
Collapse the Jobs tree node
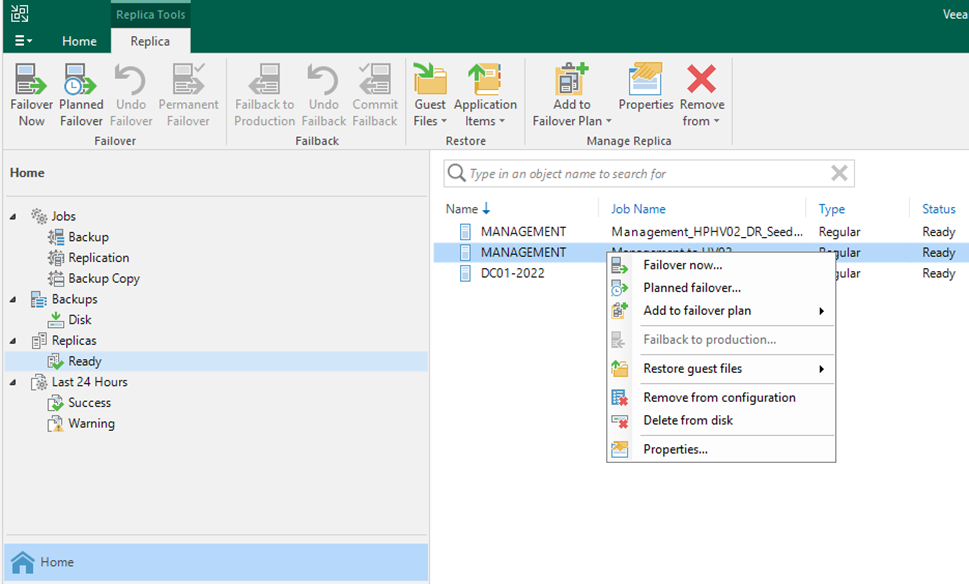(13, 216)
